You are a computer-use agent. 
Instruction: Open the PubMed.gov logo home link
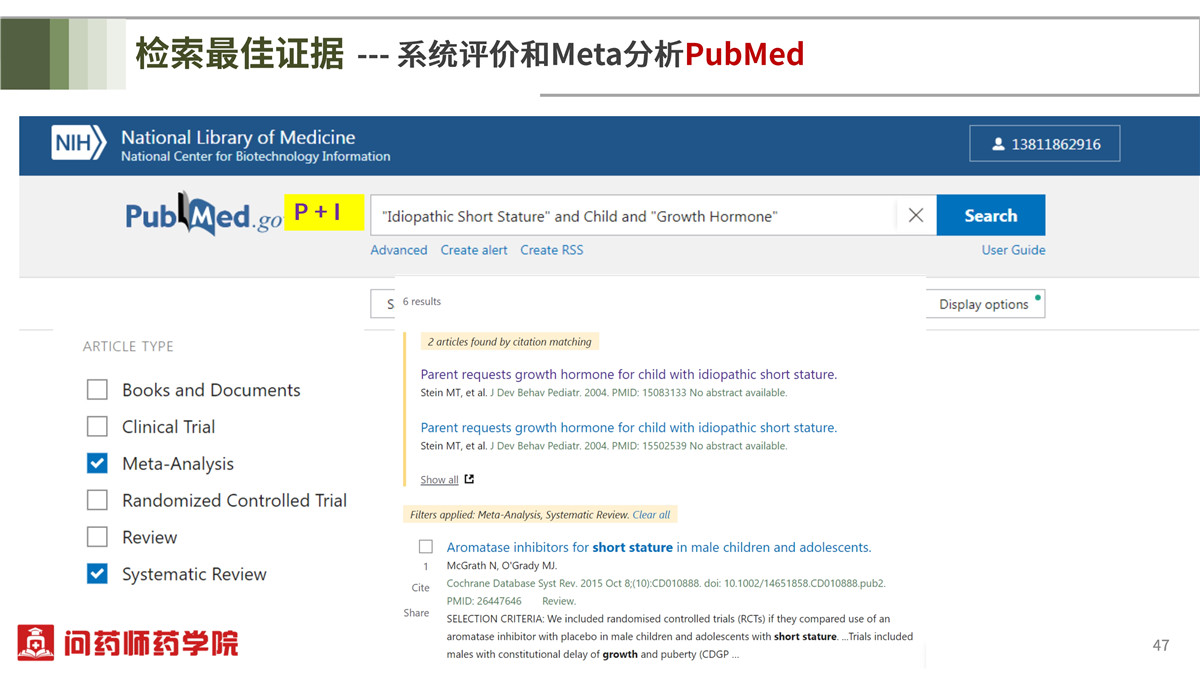204,215
